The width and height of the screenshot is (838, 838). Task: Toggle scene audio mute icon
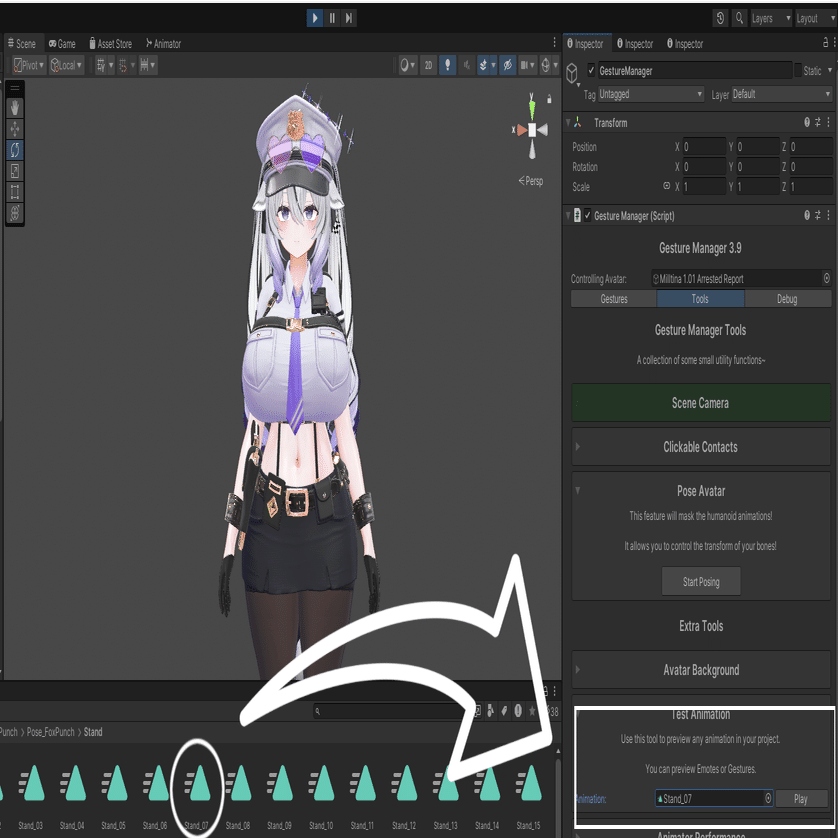click(467, 65)
